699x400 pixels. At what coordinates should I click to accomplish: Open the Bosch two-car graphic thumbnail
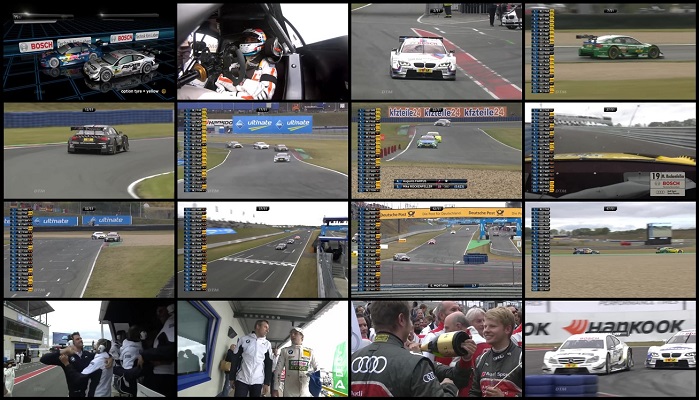coord(88,51)
